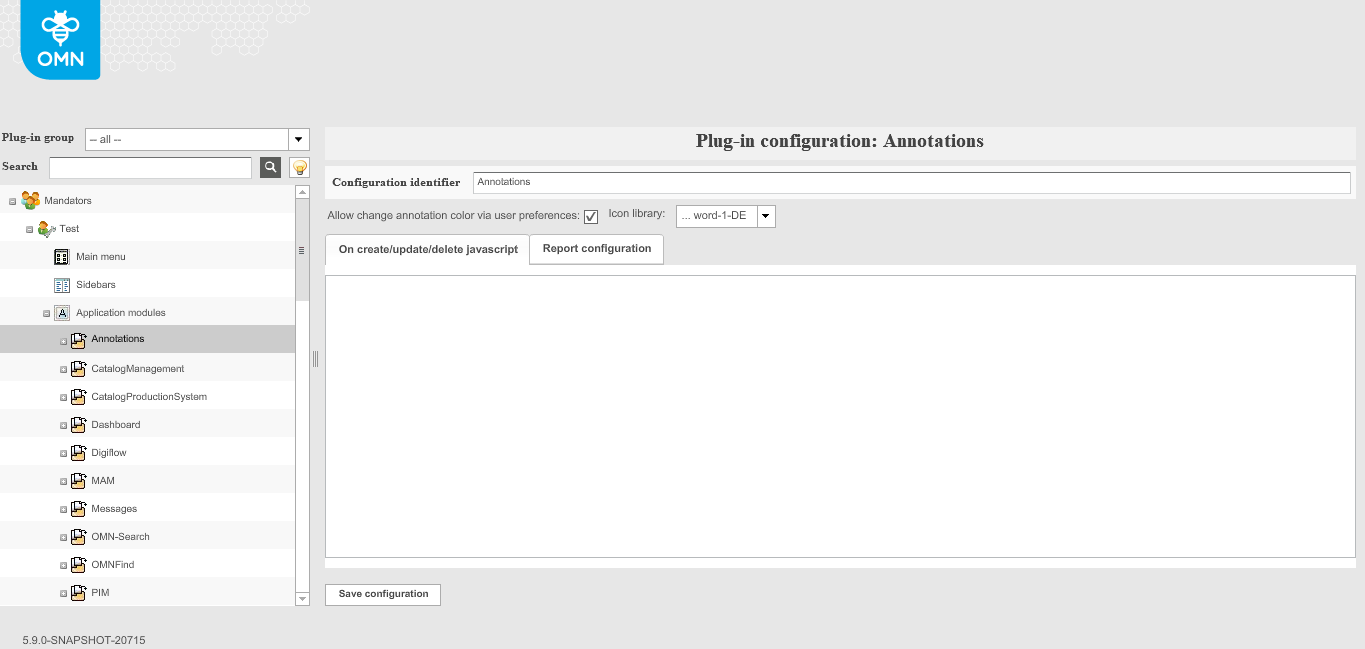The height and width of the screenshot is (649, 1365).
Task: Expand the Annotations tree node
Action: [x=62, y=340]
